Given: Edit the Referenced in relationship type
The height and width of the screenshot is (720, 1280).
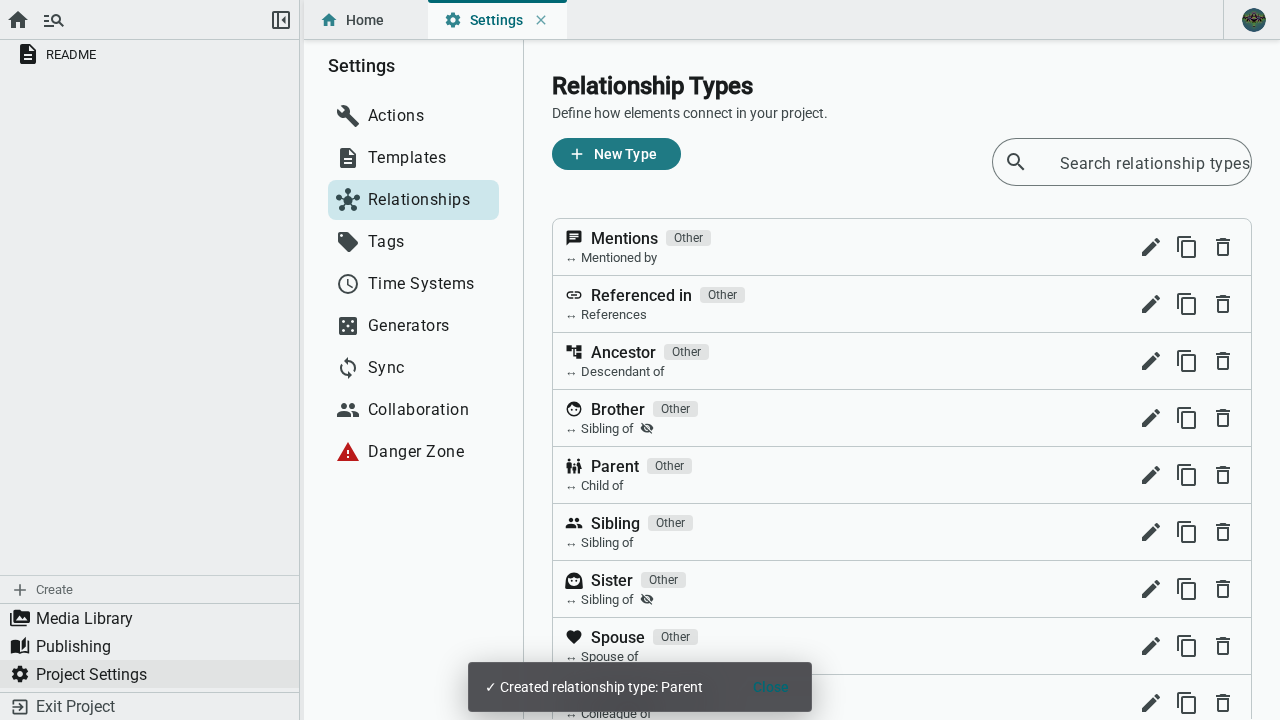Looking at the screenshot, I should coord(1151,304).
